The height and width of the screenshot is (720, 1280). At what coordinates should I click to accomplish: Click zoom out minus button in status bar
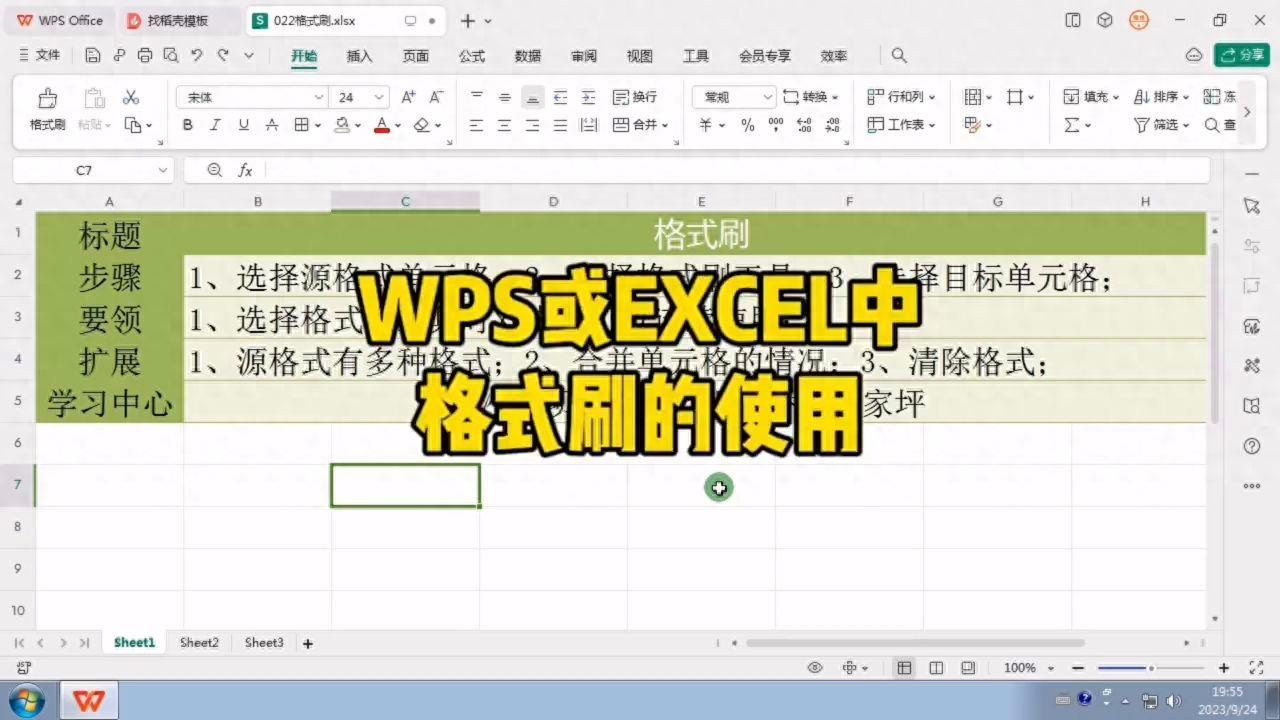pyautogui.click(x=1078, y=668)
